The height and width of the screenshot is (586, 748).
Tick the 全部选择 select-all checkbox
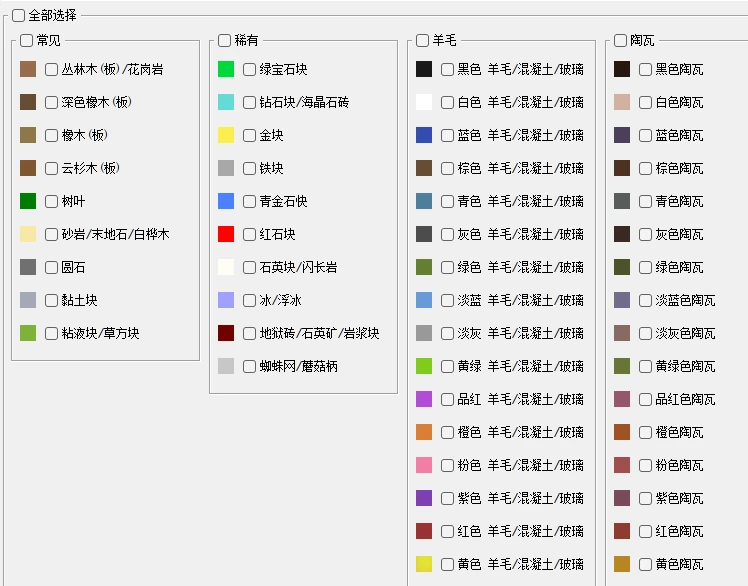click(19, 15)
